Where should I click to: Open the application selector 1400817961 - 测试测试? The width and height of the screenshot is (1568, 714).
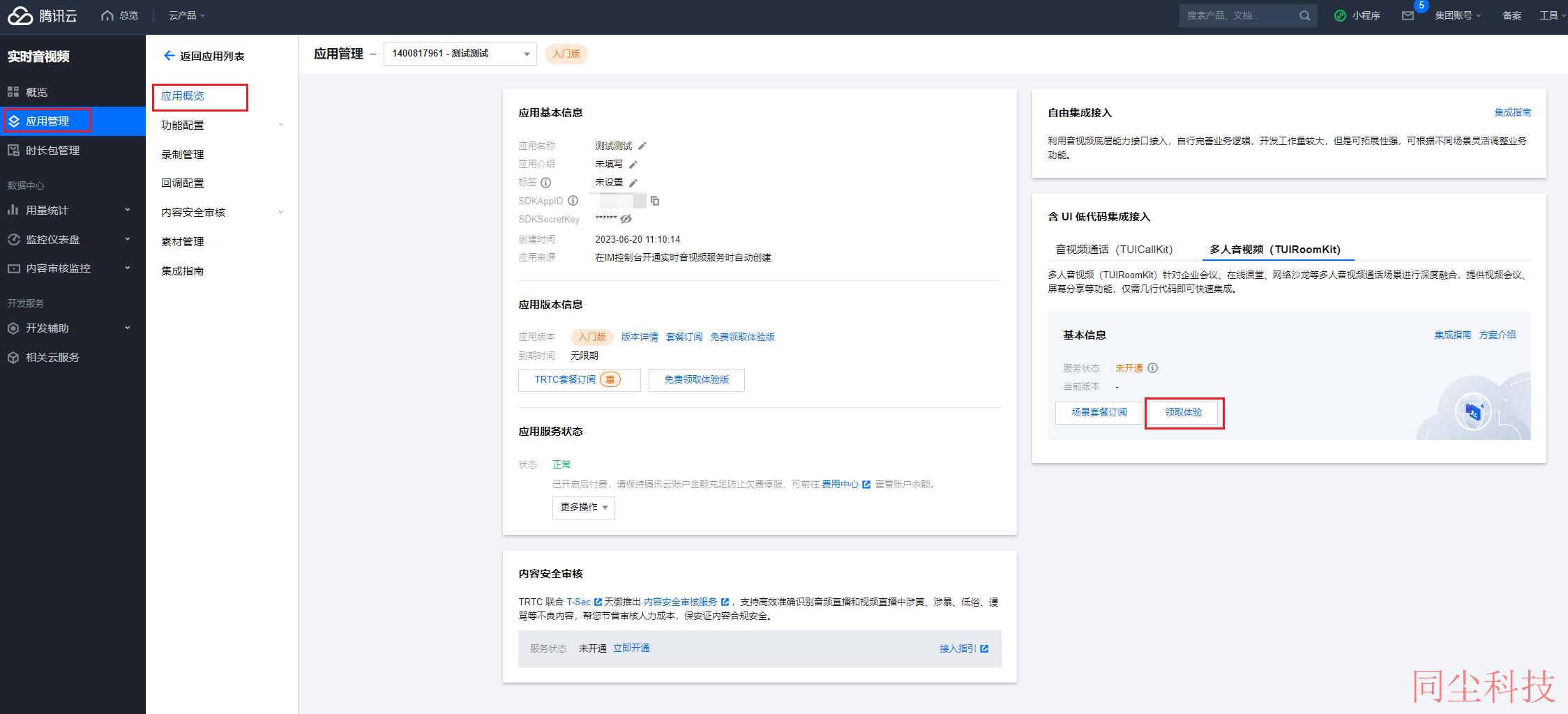click(x=460, y=54)
